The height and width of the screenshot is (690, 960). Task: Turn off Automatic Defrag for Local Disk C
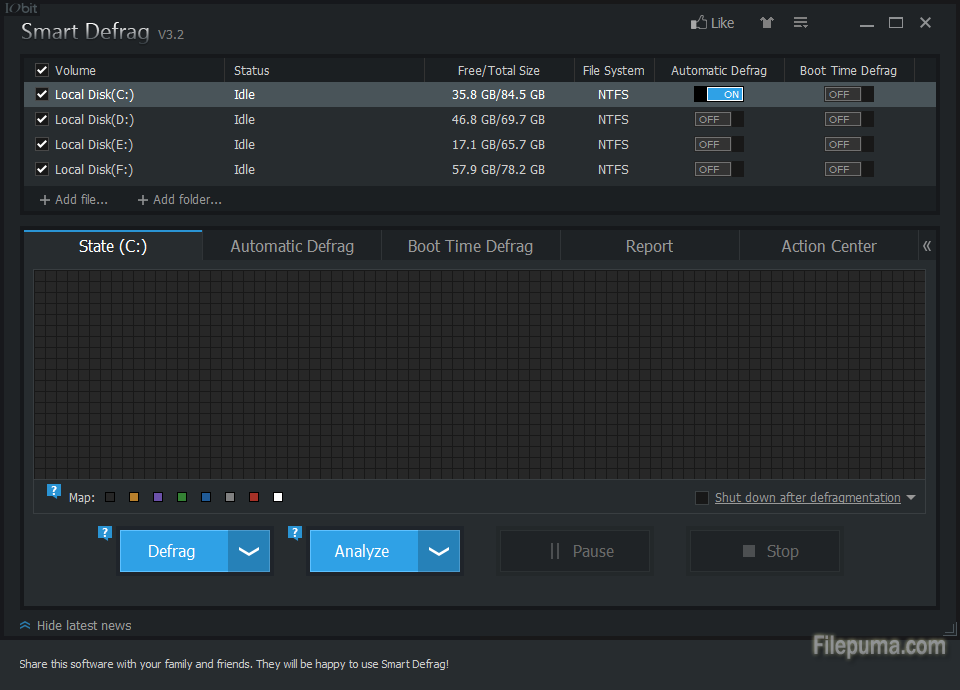719,95
